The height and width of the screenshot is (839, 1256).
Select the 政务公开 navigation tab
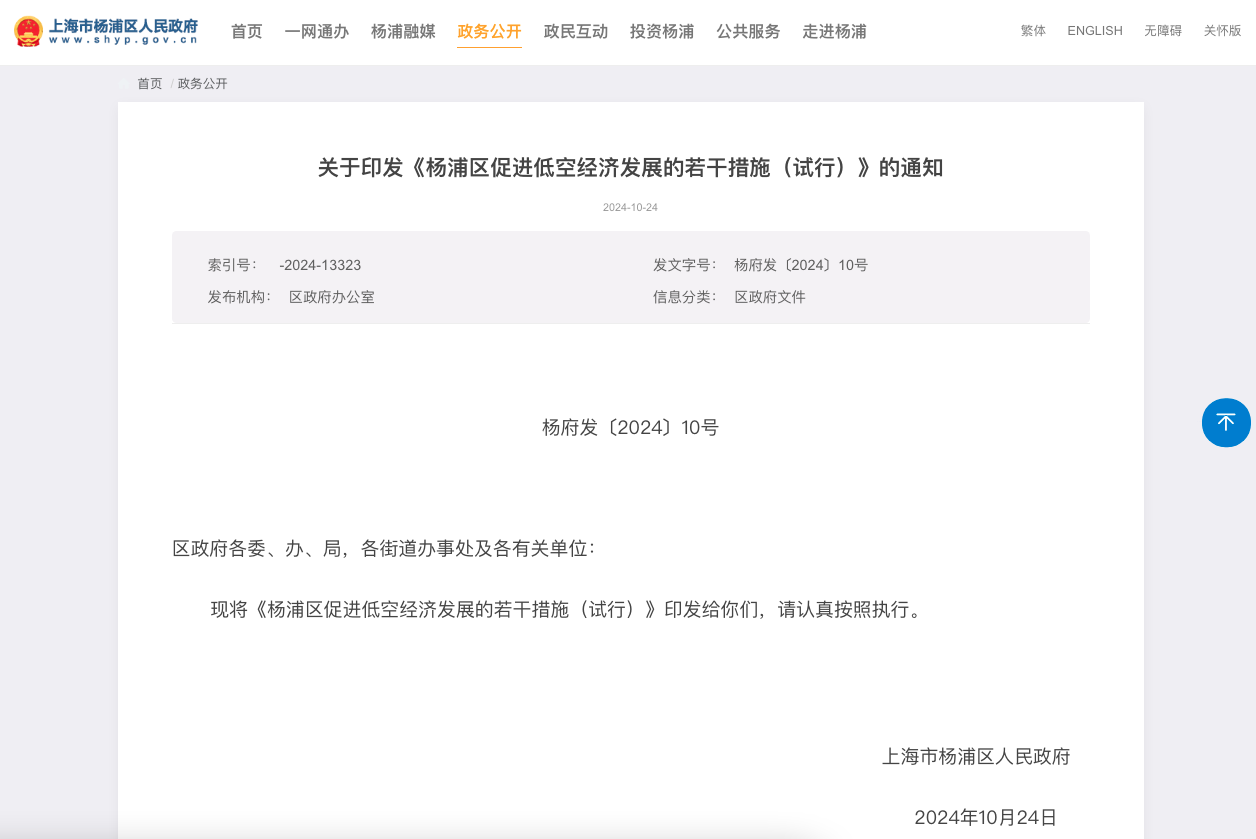pos(489,32)
